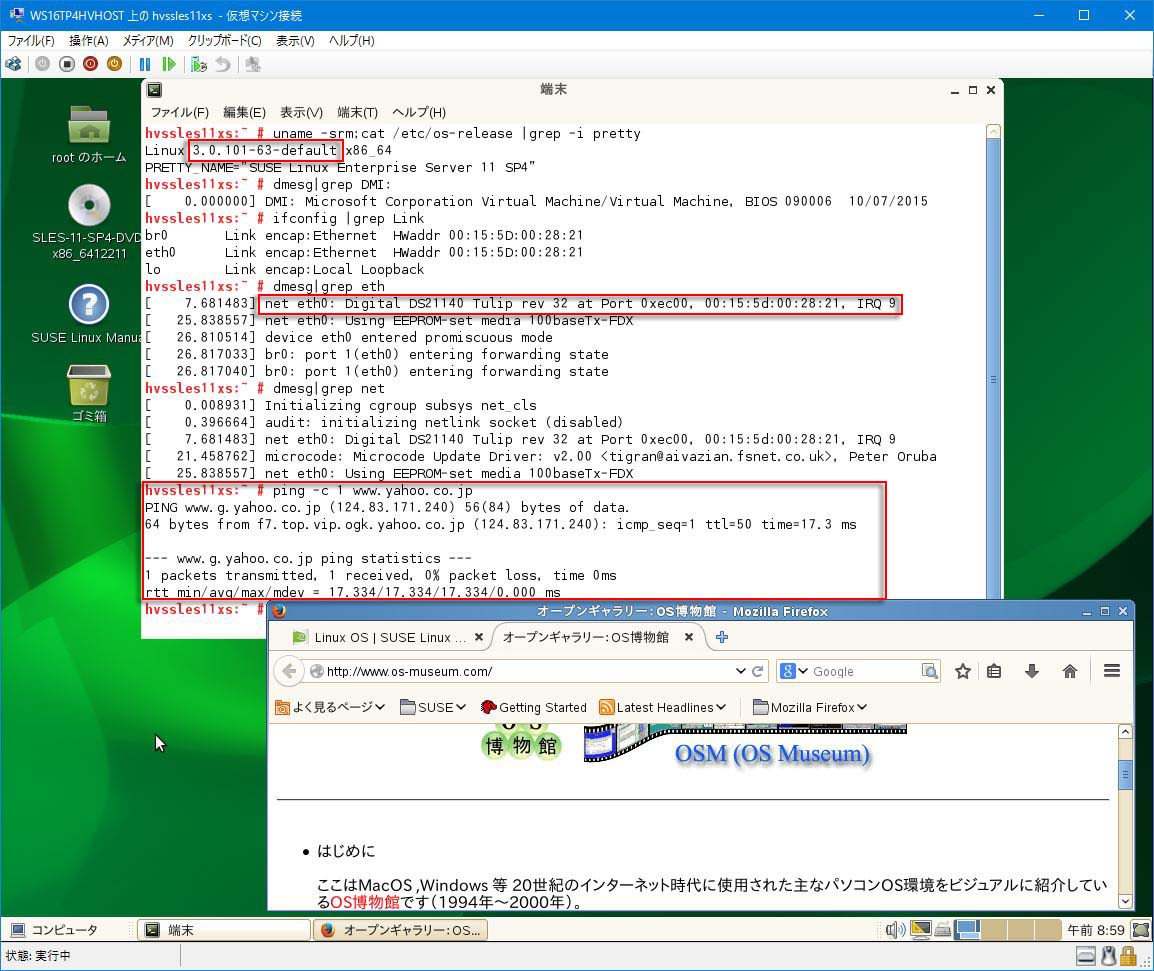Click the show desktop icon beside clock
Image resolution: width=1154 pixels, height=971 pixels.
tap(1141, 930)
